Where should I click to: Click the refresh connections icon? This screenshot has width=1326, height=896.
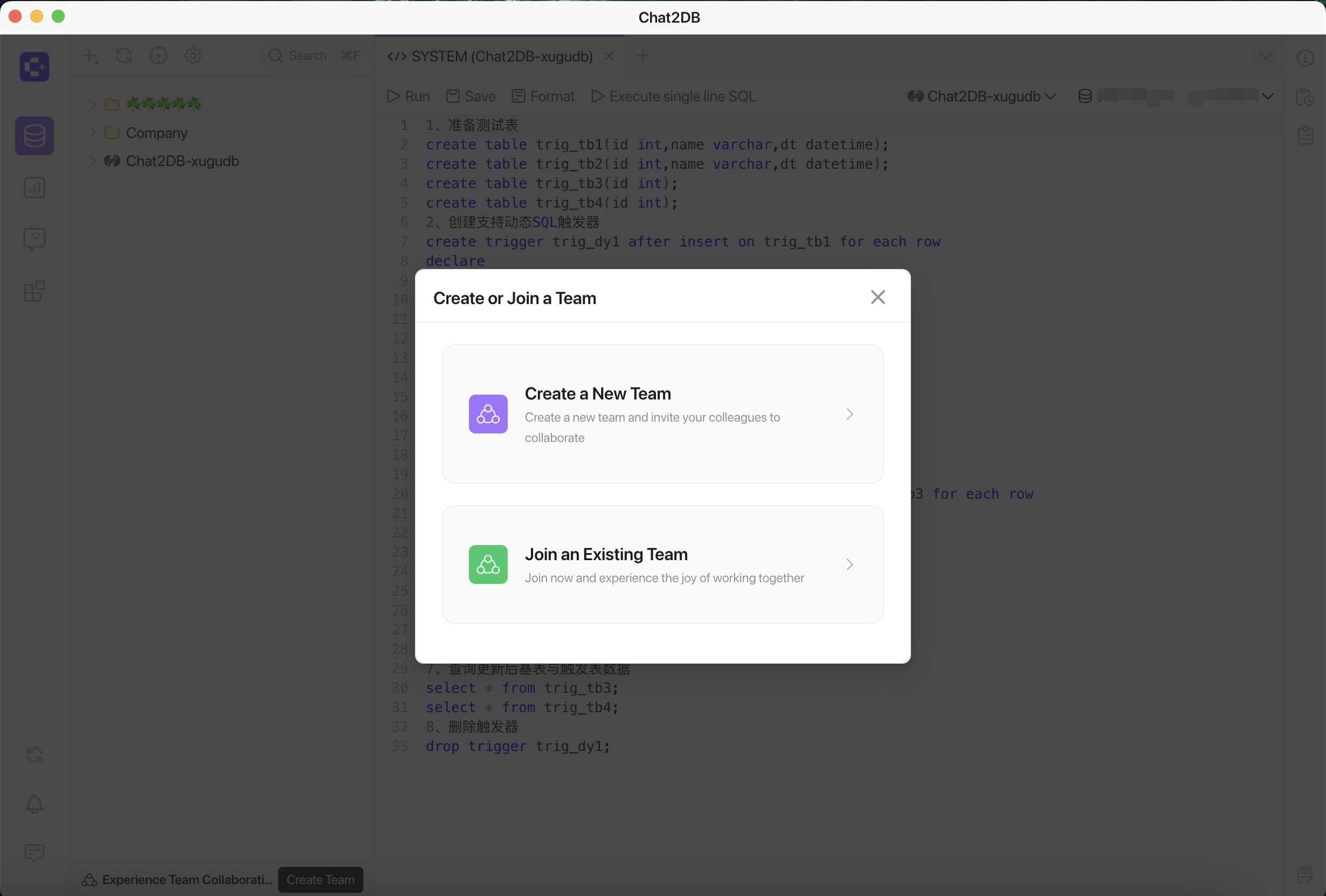pos(124,56)
